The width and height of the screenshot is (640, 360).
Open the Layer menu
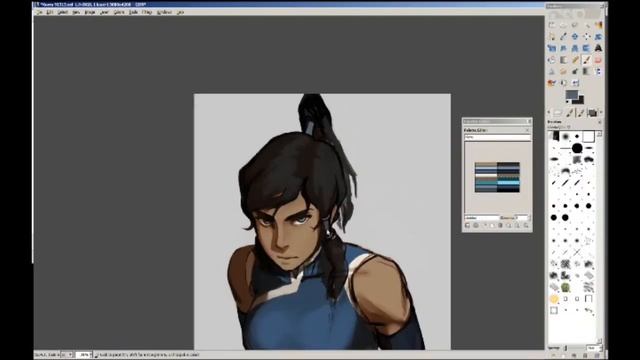coord(104,12)
